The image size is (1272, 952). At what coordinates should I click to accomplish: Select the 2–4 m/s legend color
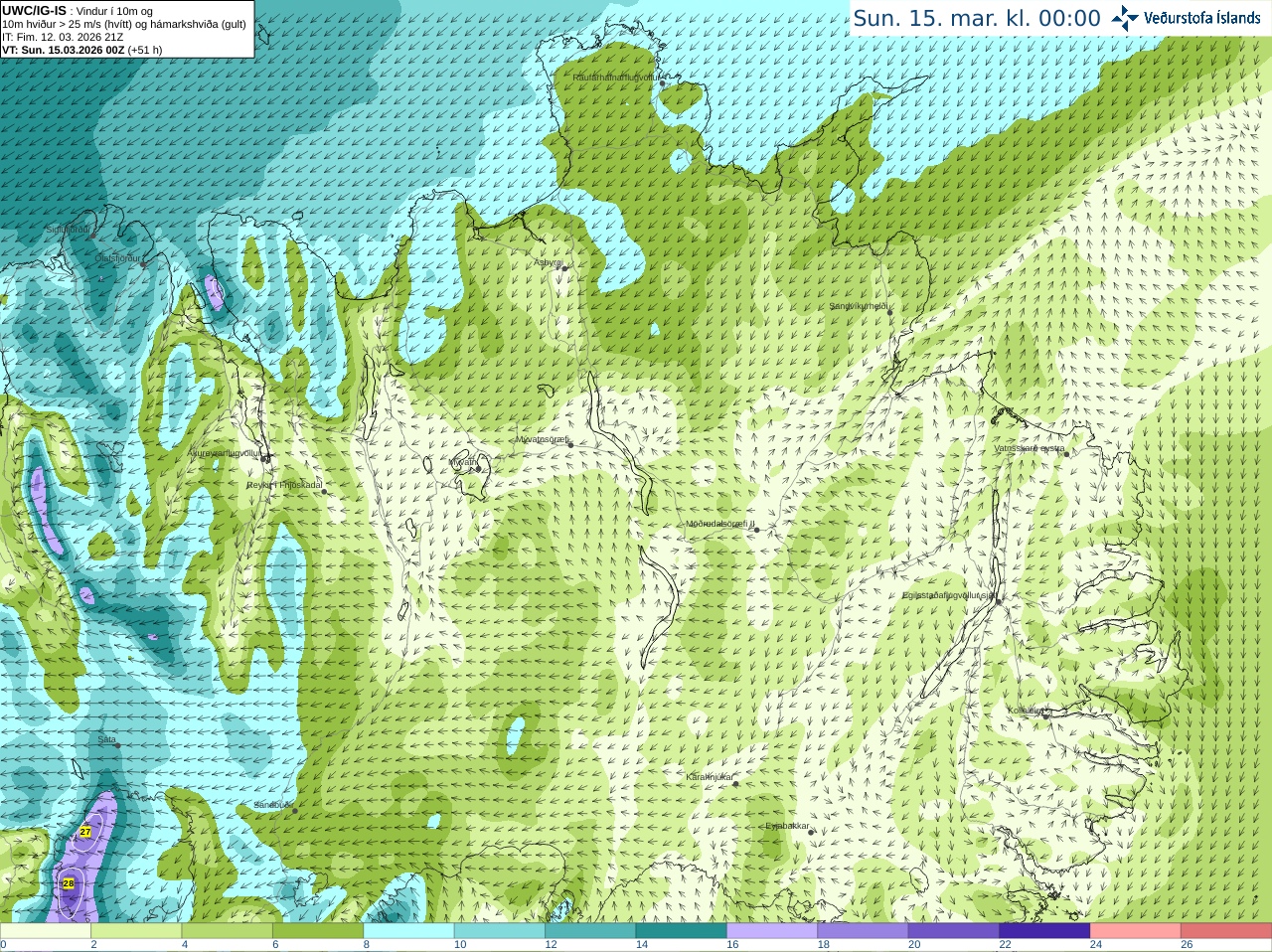(136, 931)
